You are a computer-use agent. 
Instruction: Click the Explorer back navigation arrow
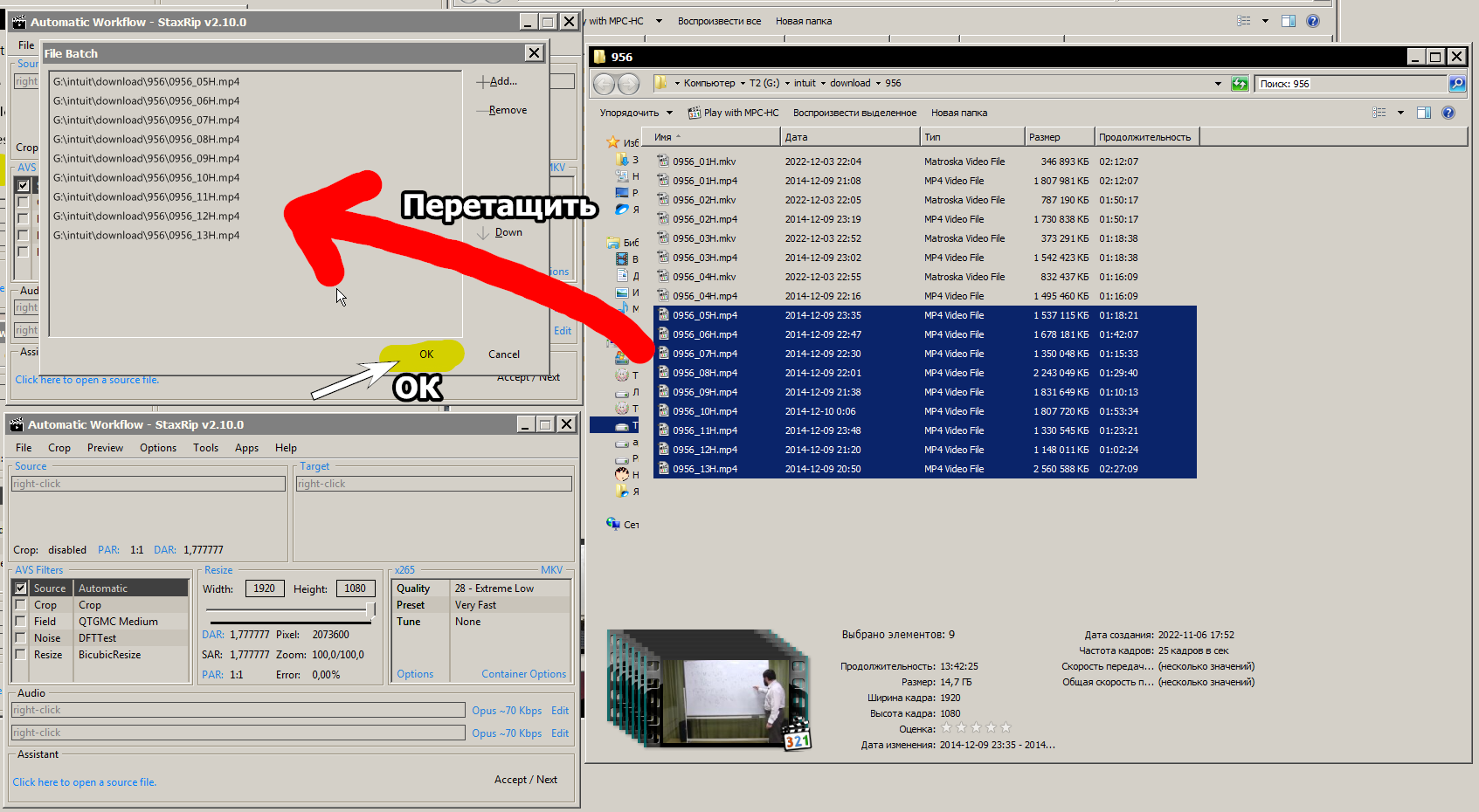(x=605, y=84)
